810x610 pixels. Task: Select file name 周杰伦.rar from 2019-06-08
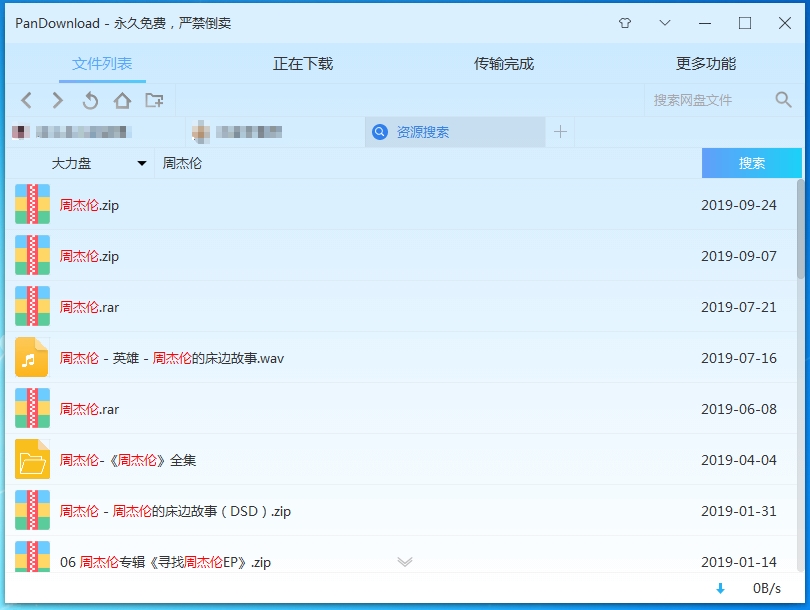tap(89, 409)
